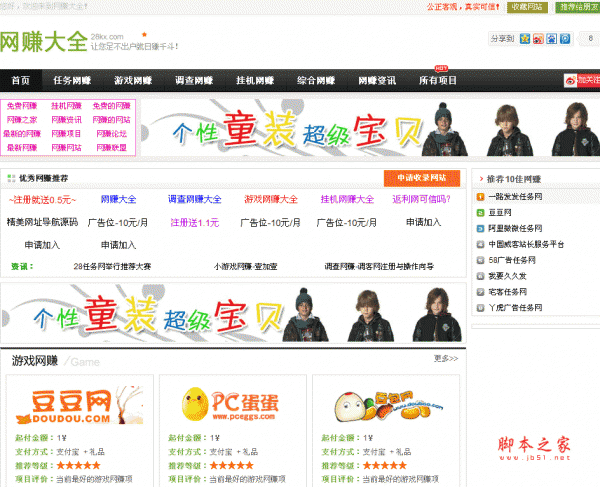
Task: Click star rating in the 豆豆网 card
Action: coord(78,466)
